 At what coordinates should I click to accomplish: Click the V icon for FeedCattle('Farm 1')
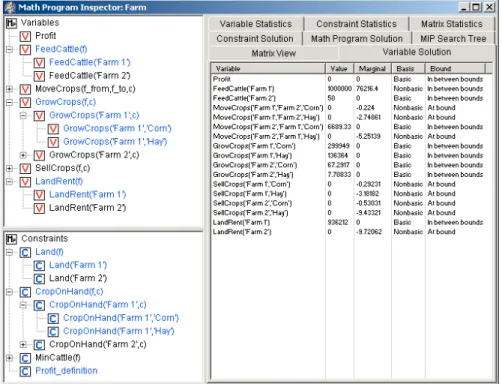[39, 63]
